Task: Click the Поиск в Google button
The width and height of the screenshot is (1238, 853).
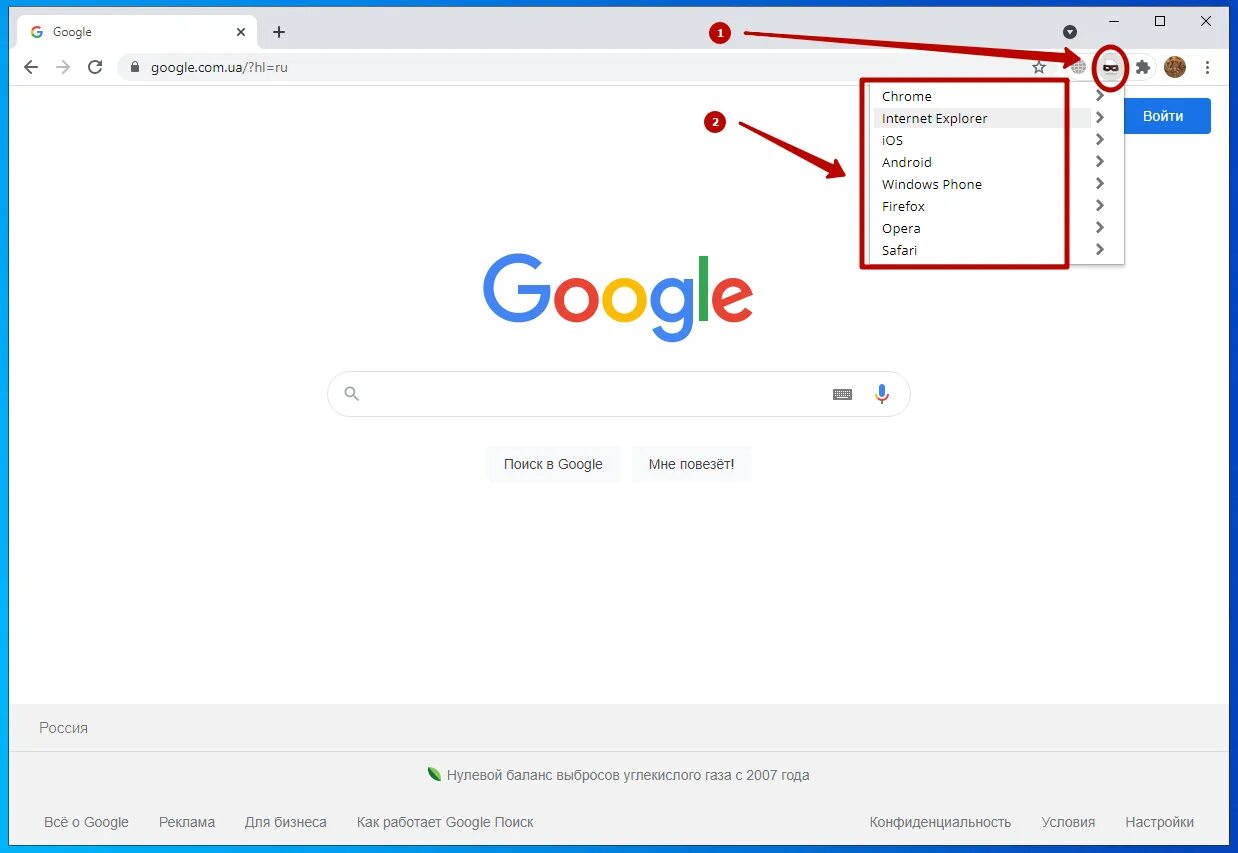Action: (x=553, y=464)
